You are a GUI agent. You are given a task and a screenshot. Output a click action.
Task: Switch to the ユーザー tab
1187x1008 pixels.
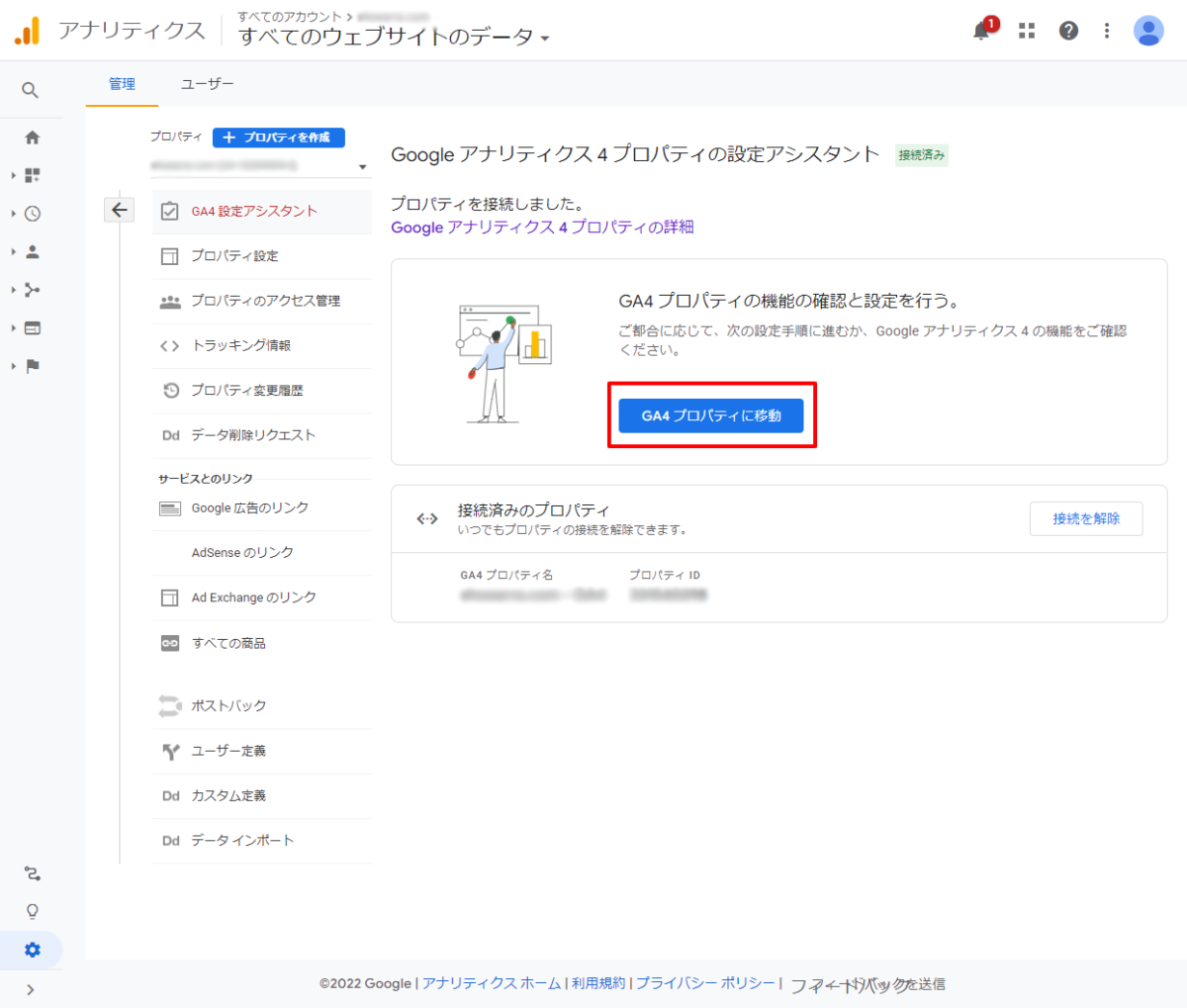(207, 84)
